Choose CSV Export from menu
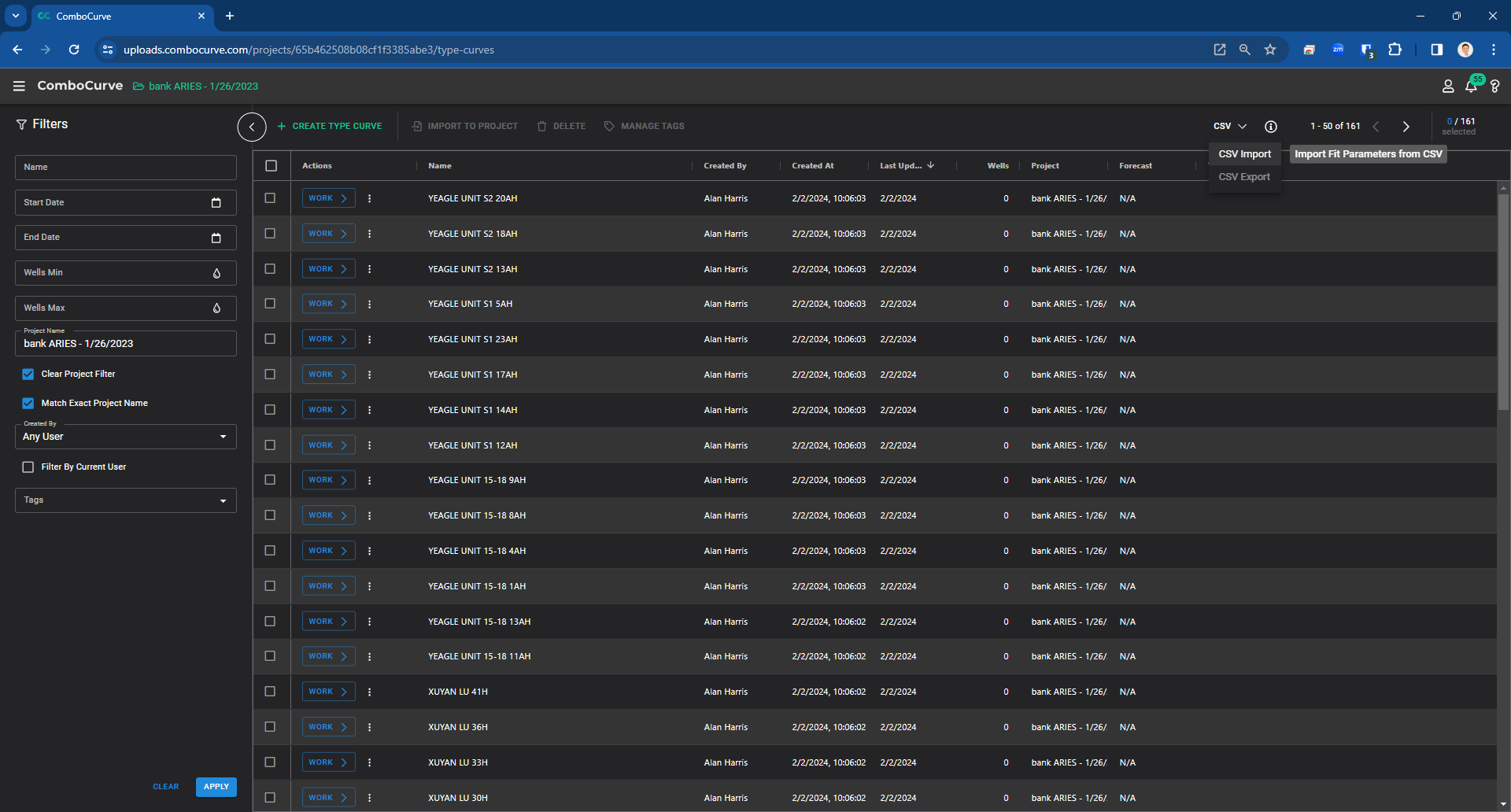Viewport: 1511px width, 812px height. [1244, 177]
